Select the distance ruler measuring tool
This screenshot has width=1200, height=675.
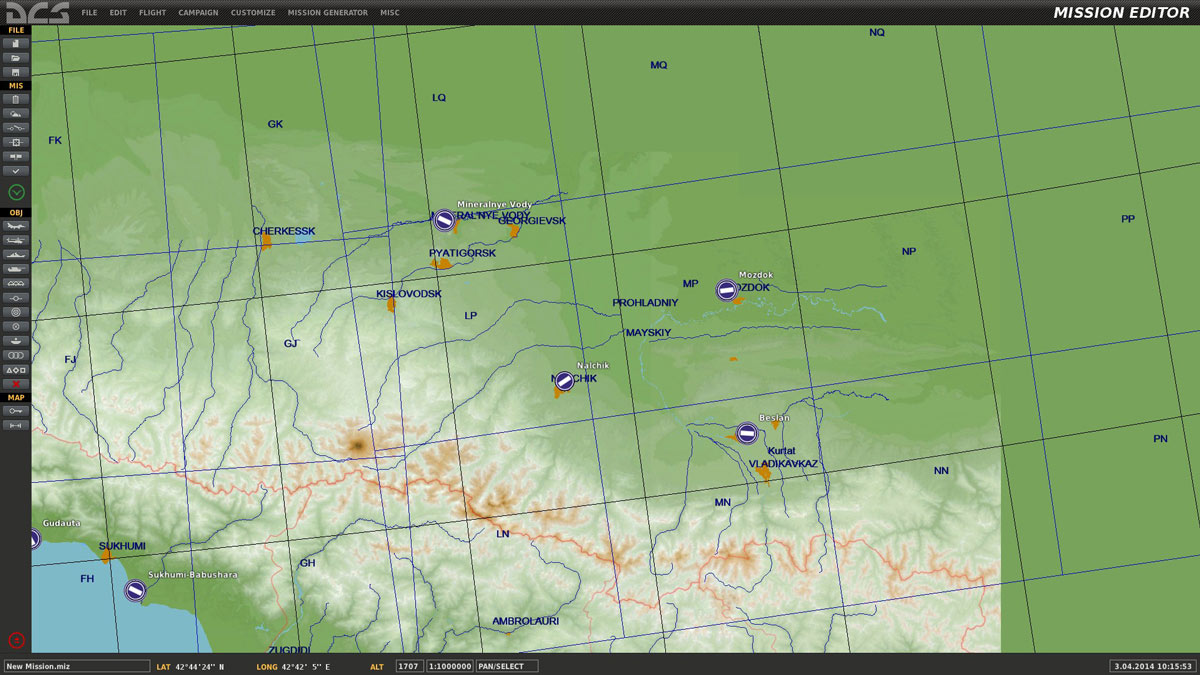coord(16,425)
